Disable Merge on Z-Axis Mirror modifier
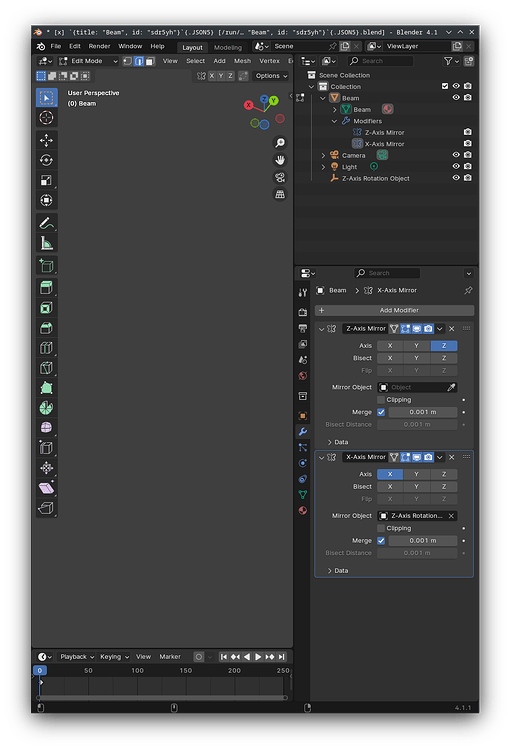The width and height of the screenshot is (510, 750). (381, 412)
